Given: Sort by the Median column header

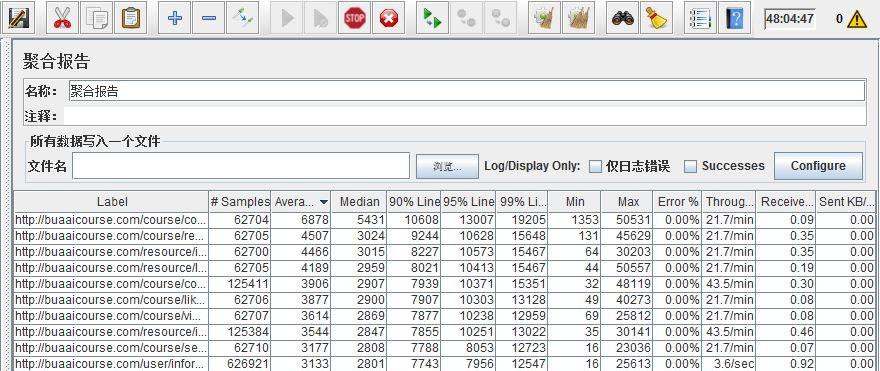Looking at the screenshot, I should tap(359, 201).
